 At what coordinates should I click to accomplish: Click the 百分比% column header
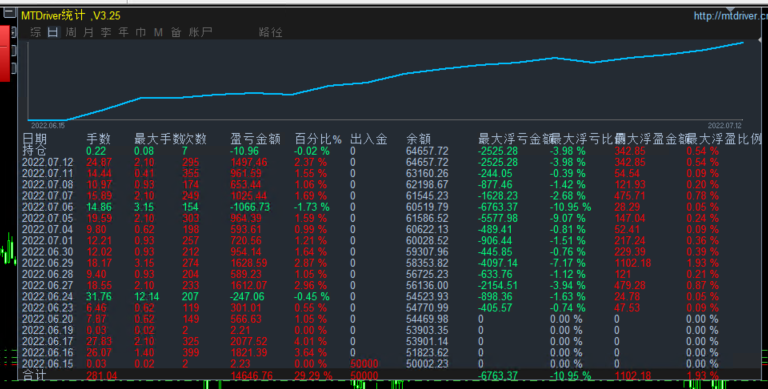click(318, 139)
